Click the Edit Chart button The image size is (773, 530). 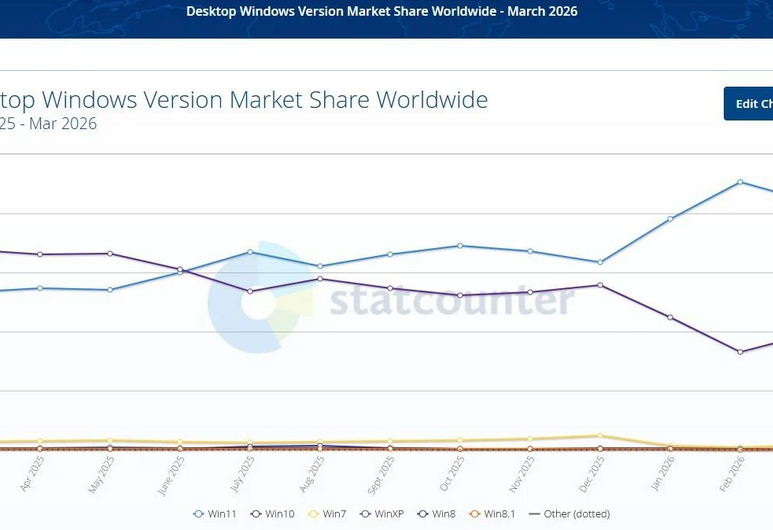752,104
